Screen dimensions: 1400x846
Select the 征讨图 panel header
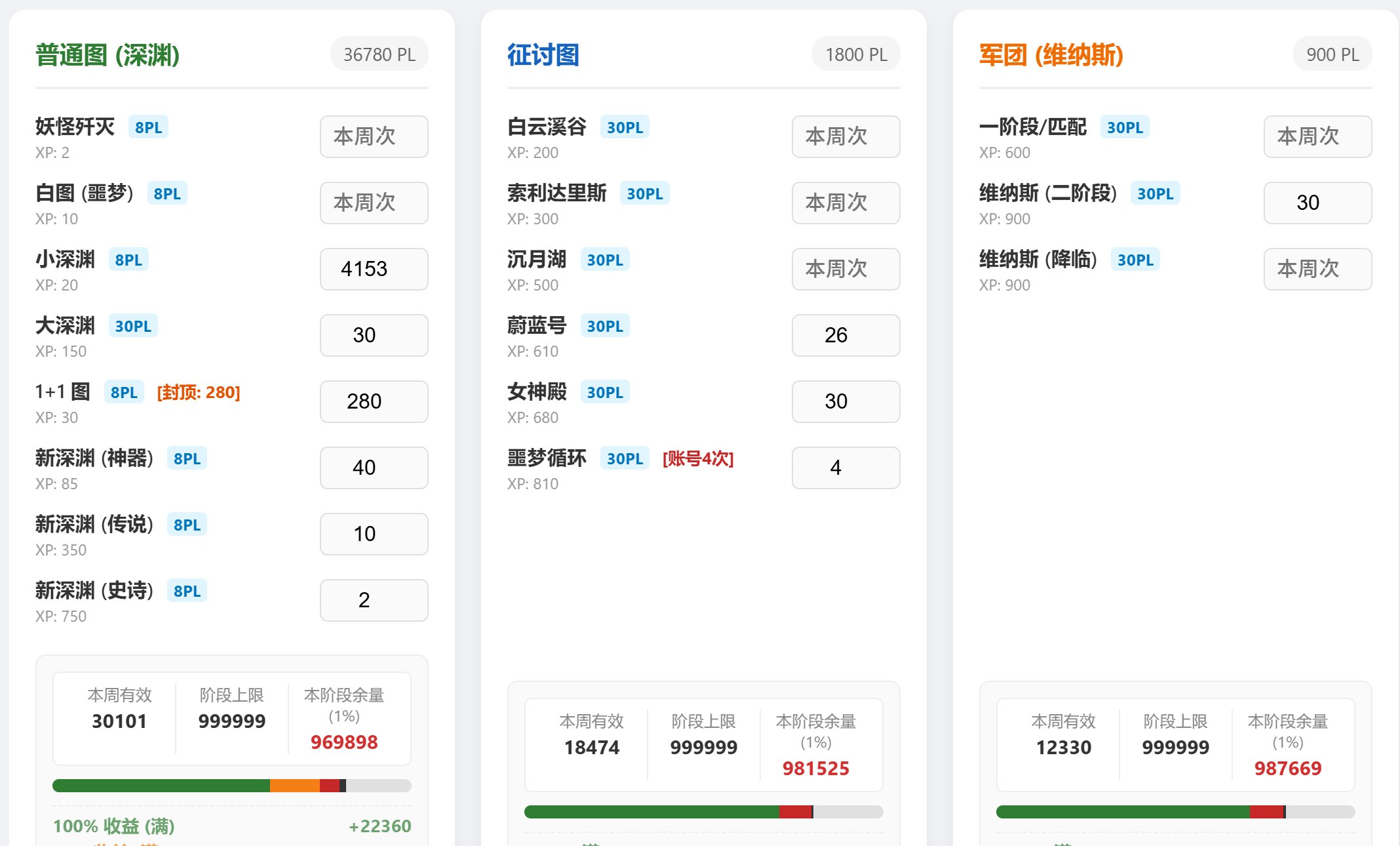[x=542, y=55]
